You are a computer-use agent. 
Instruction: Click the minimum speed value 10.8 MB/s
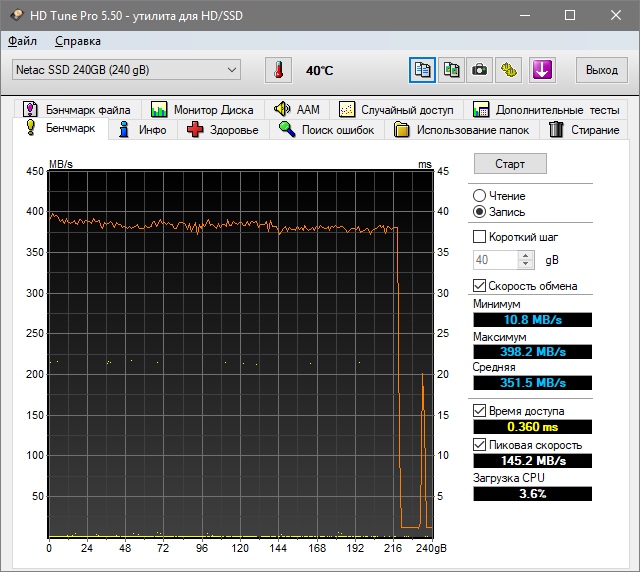coord(533,319)
